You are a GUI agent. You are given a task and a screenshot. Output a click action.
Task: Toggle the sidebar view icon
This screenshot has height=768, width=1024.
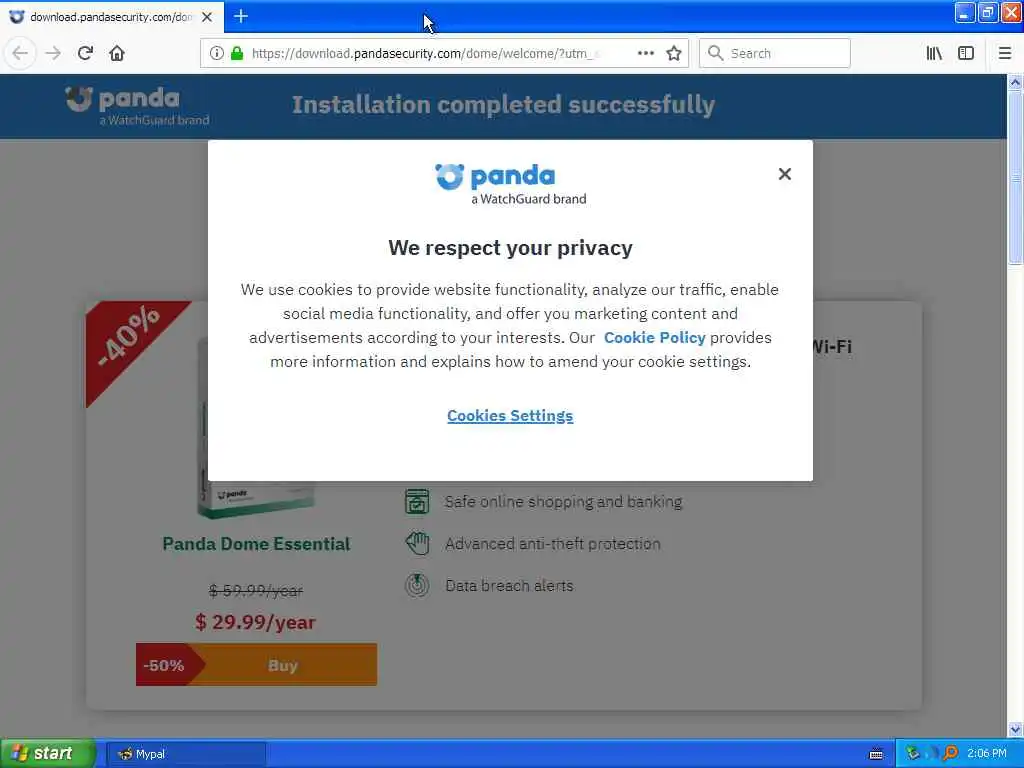tap(966, 54)
